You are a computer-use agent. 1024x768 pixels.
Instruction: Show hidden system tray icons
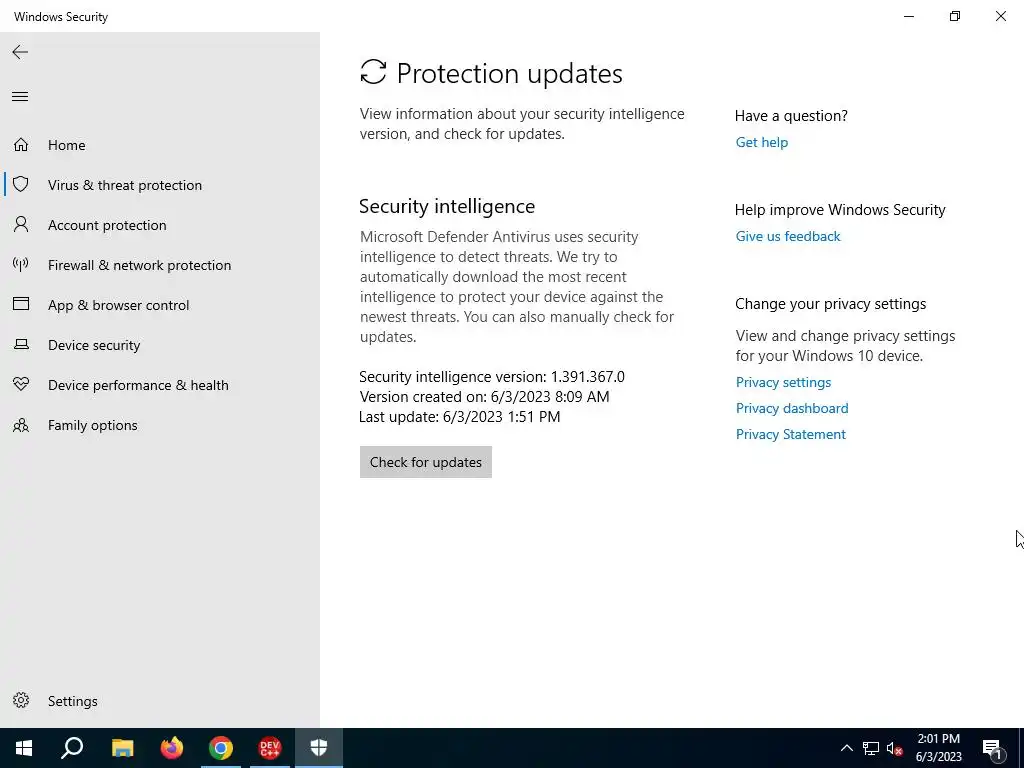click(x=846, y=748)
